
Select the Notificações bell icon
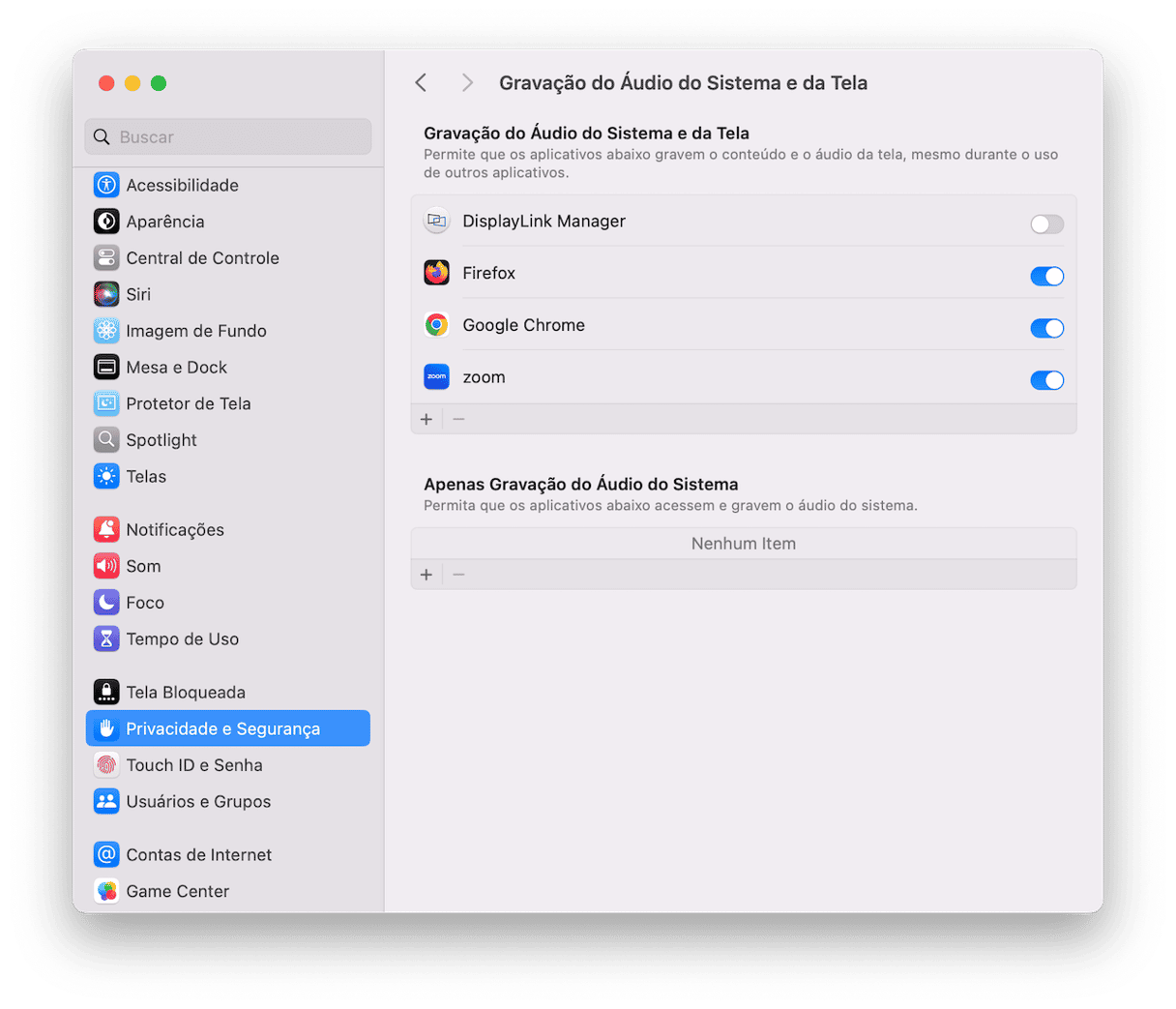106,530
